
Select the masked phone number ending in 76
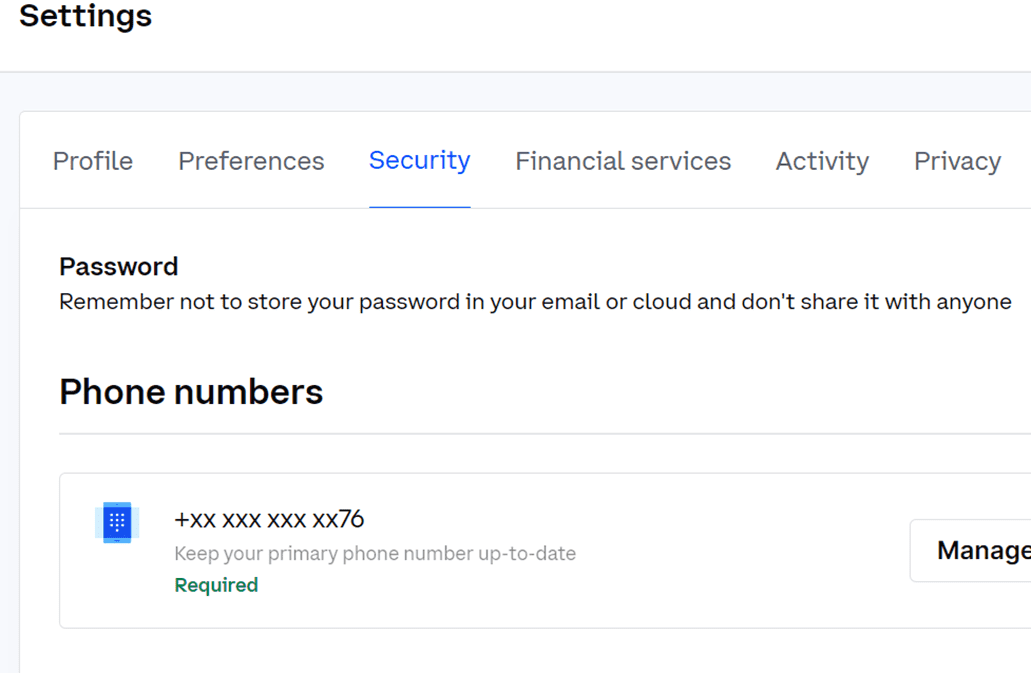[x=269, y=519]
